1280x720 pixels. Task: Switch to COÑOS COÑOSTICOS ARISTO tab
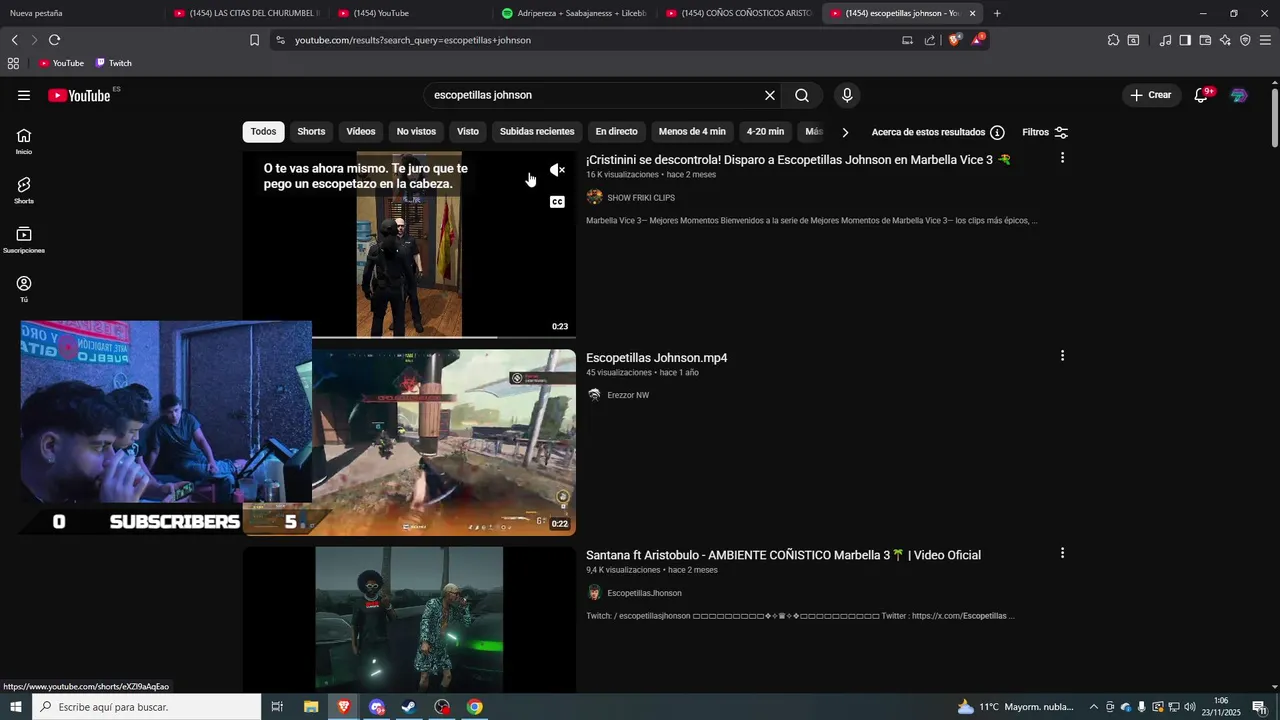click(739, 13)
